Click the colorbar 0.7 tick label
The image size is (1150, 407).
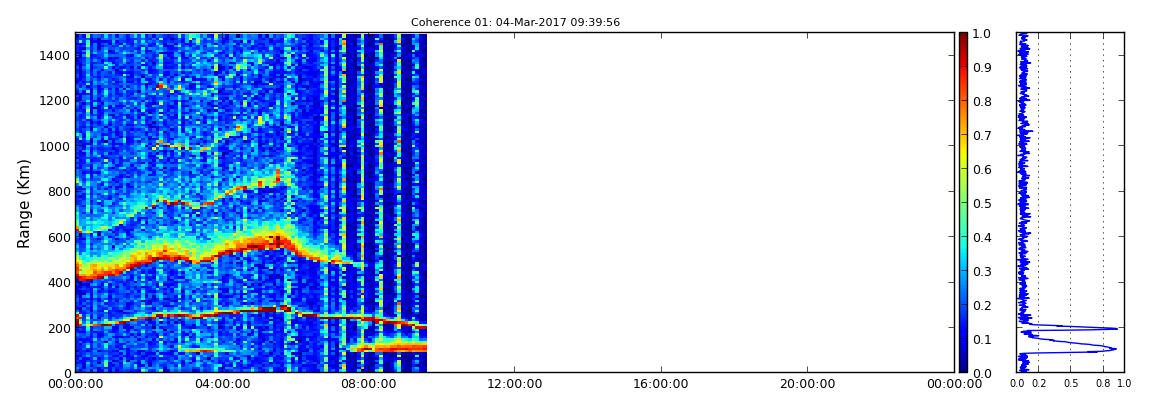point(981,136)
